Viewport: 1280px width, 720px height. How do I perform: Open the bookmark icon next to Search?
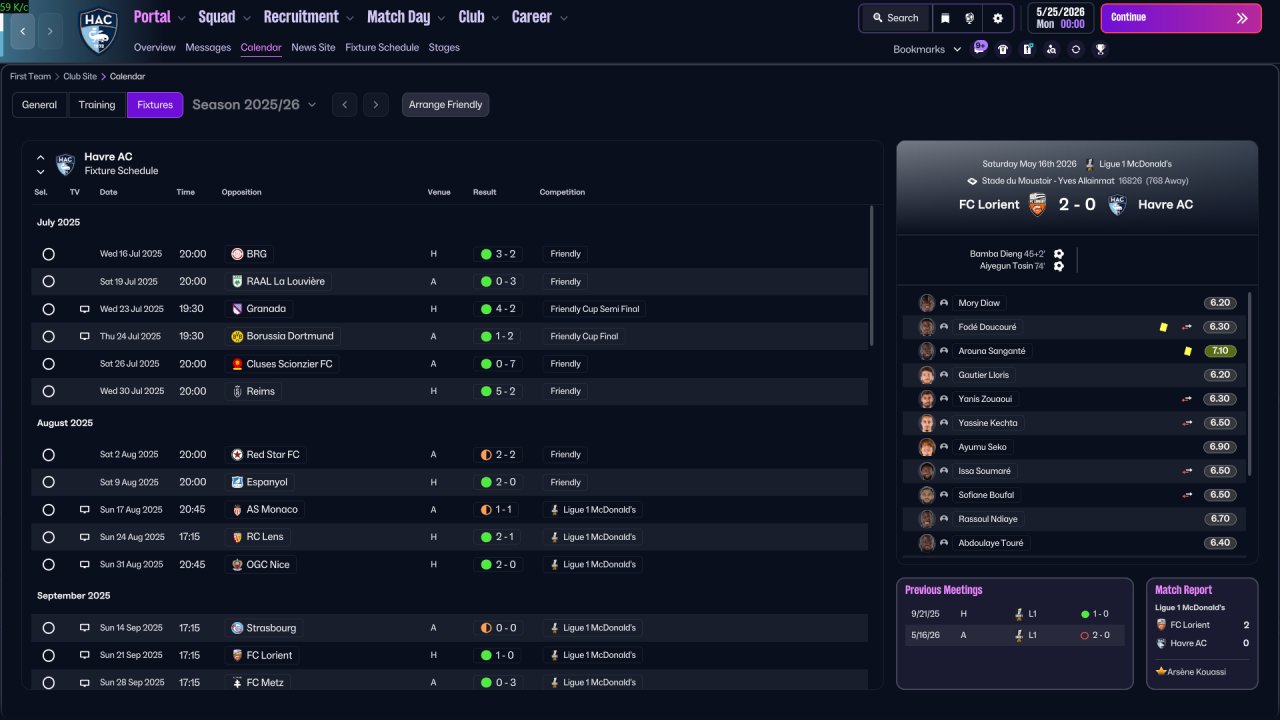click(x=946, y=18)
